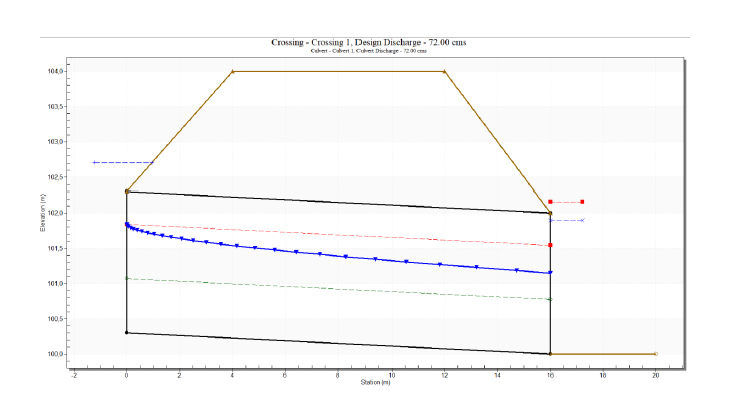Click the culvert discharge subtitle text
This screenshot has height=415, width=738.
pyautogui.click(x=368, y=51)
